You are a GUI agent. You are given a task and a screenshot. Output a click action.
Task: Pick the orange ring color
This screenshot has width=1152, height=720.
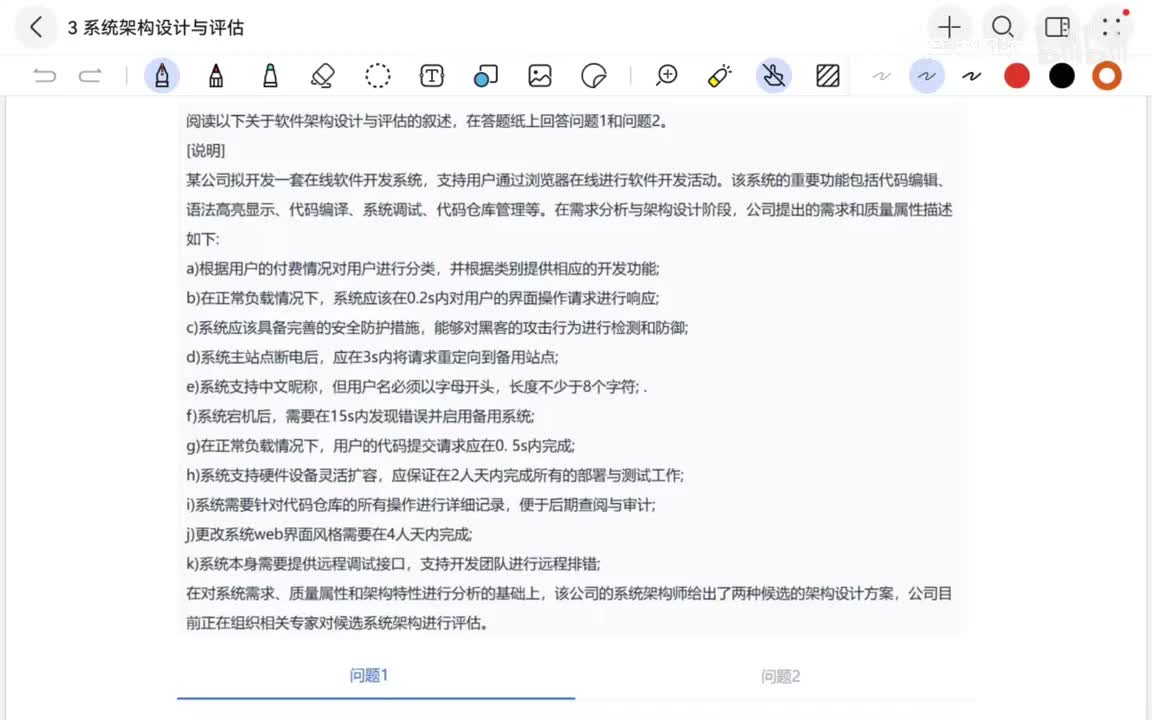[1106, 76]
